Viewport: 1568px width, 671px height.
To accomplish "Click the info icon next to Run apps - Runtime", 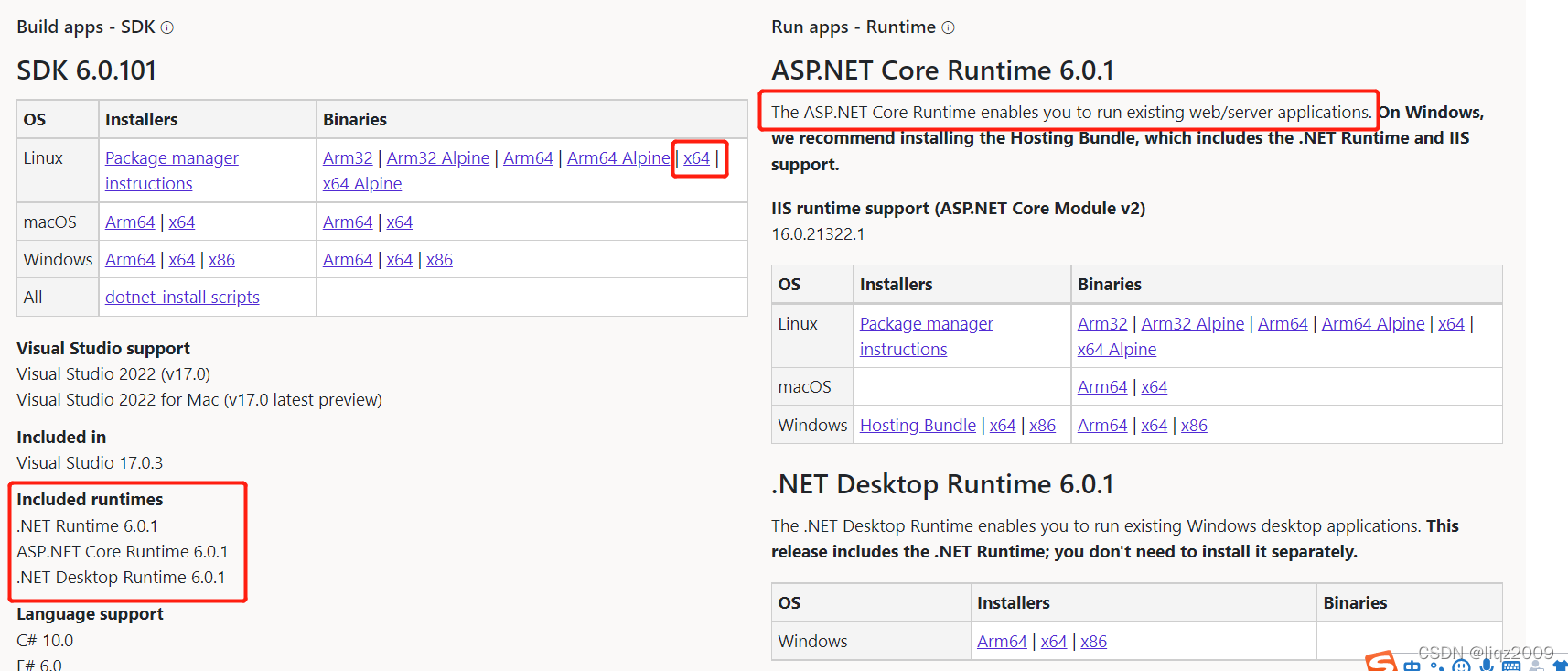I will click(948, 27).
